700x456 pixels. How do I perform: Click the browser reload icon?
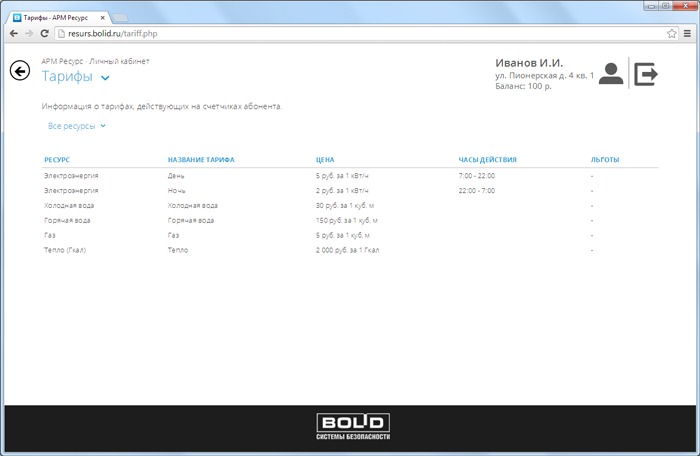point(44,33)
